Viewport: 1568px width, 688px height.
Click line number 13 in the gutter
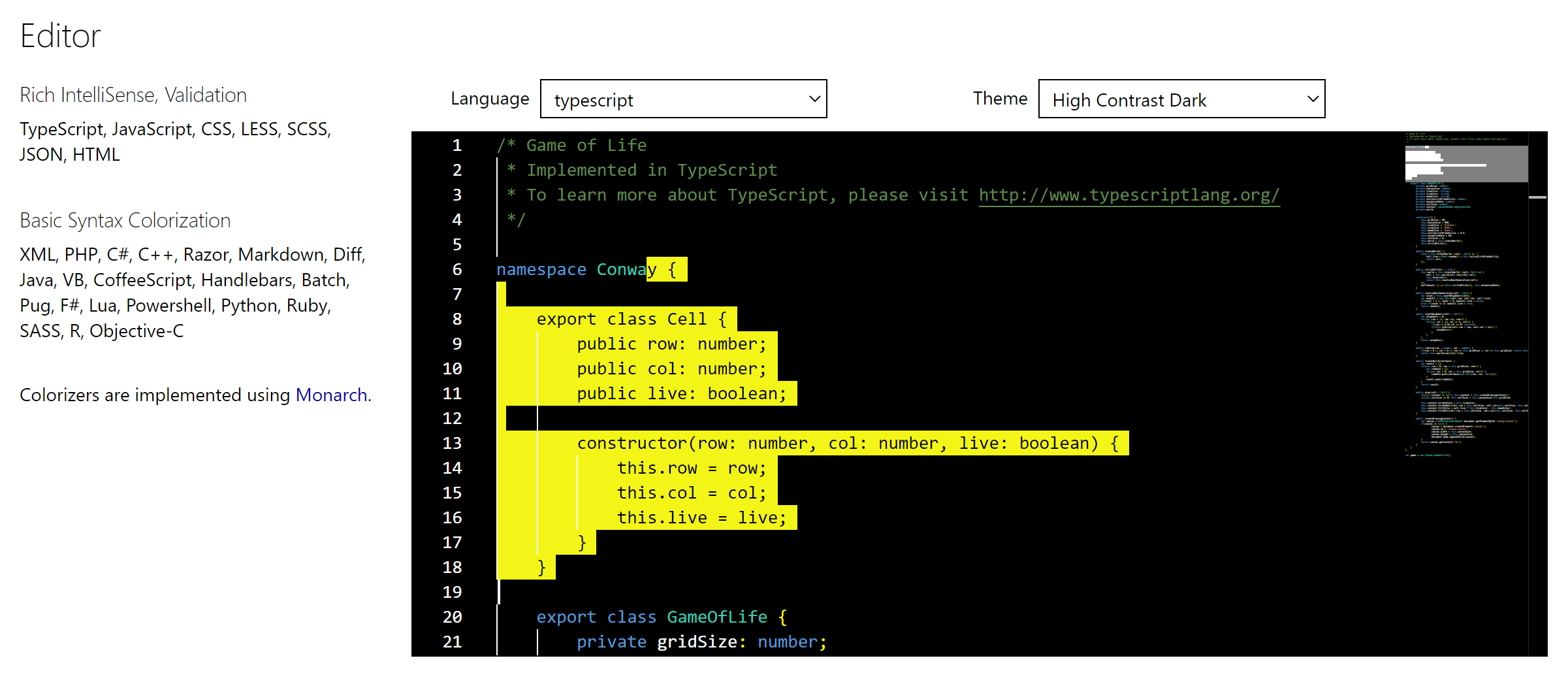pos(452,443)
